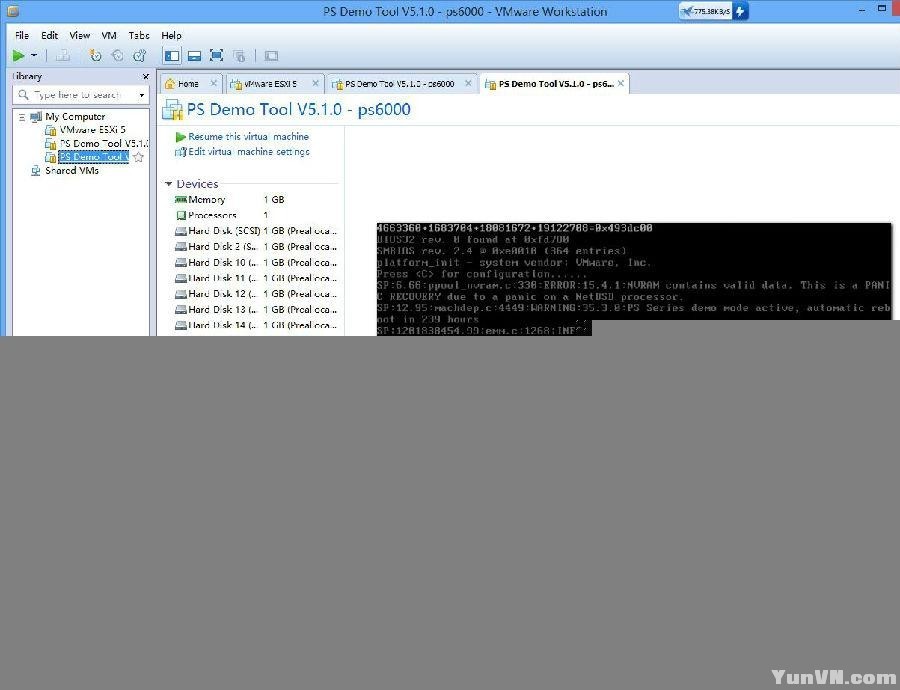Click Resume this virtual machine link
The width and height of the screenshot is (900, 690).
(x=248, y=137)
